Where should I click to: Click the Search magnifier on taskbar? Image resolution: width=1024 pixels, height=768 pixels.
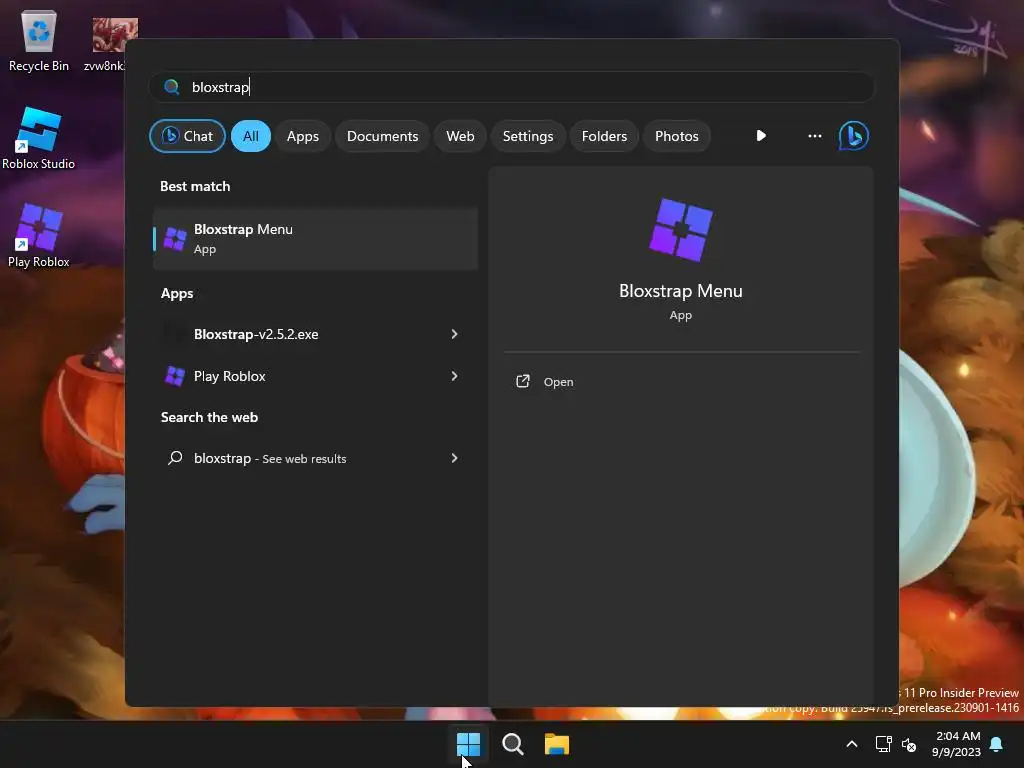pyautogui.click(x=513, y=744)
